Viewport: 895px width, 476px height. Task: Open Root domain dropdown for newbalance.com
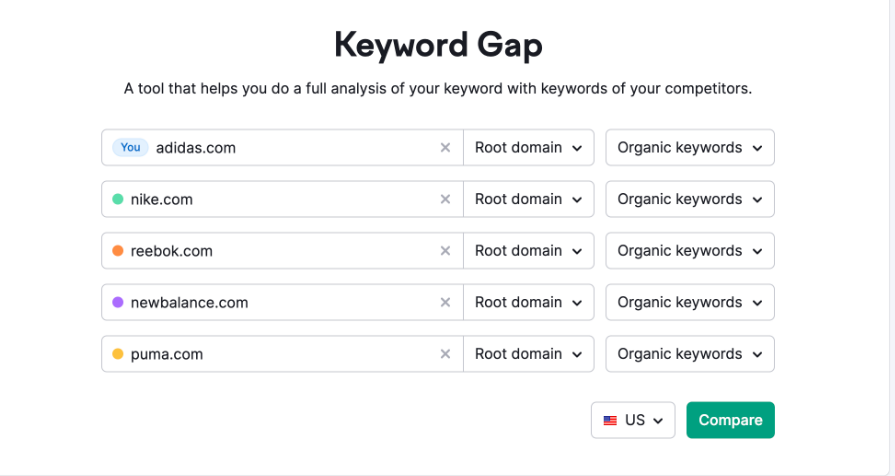[x=529, y=302]
